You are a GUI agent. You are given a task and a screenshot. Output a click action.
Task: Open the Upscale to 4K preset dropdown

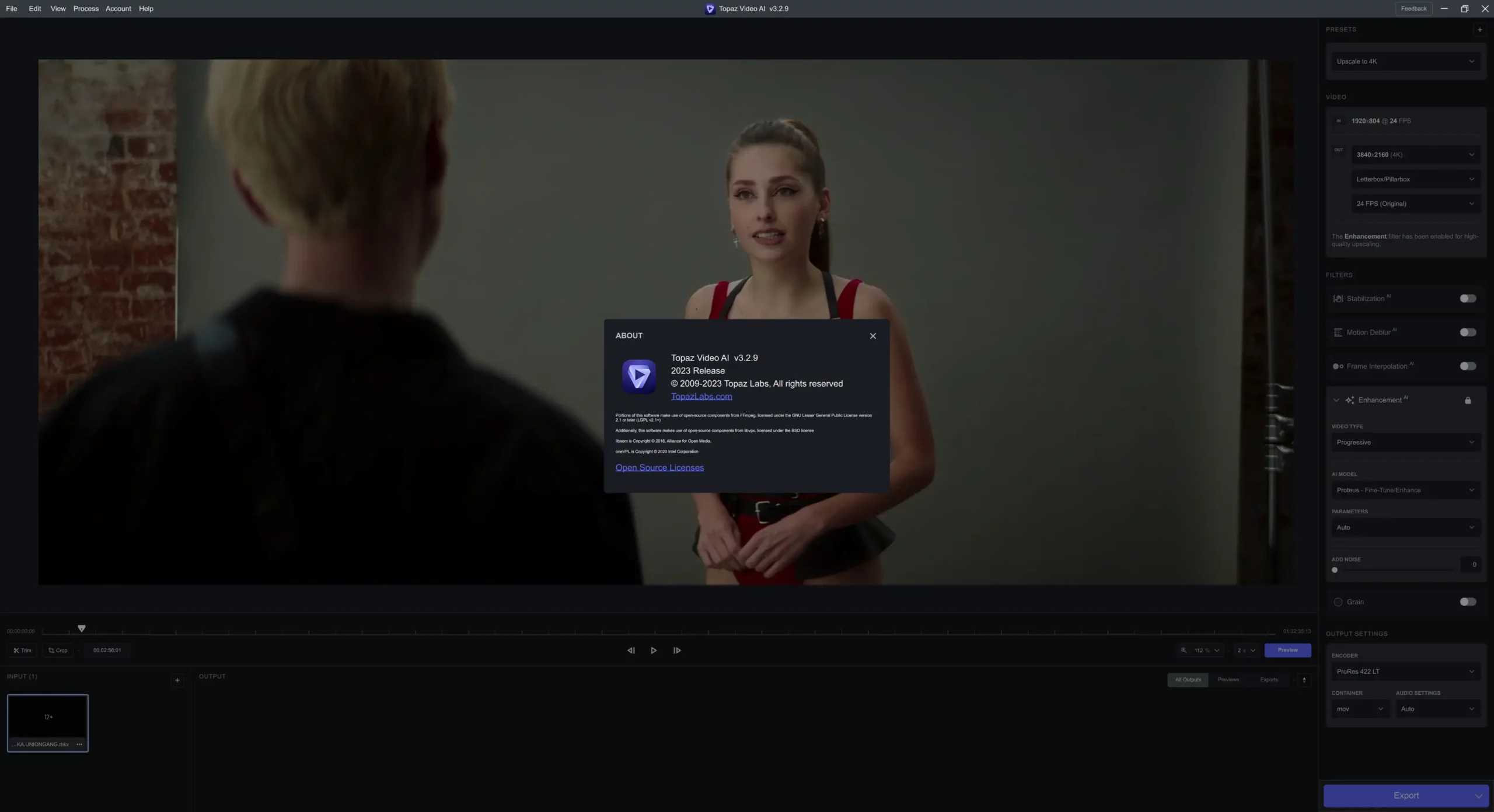coord(1405,61)
